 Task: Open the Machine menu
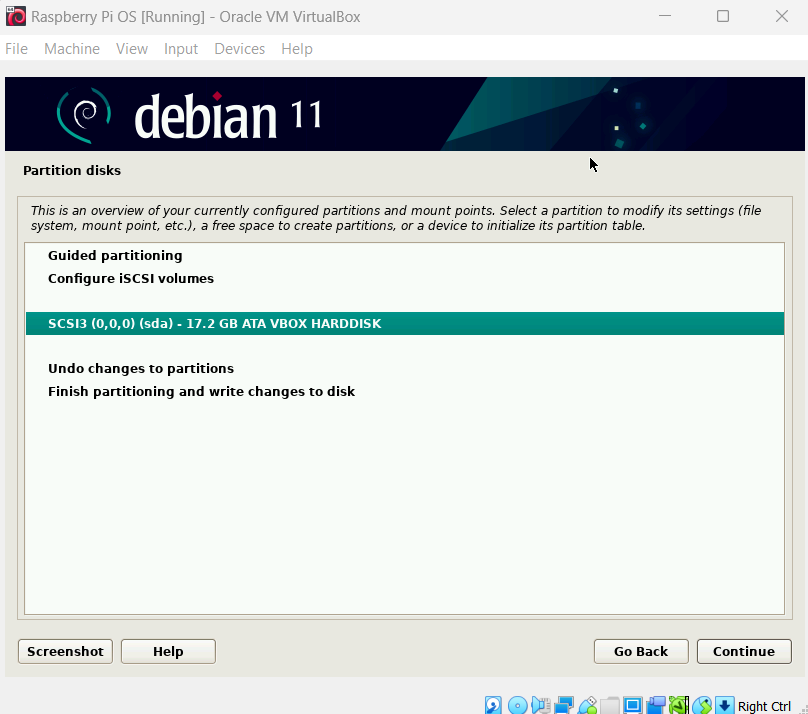tap(72, 49)
